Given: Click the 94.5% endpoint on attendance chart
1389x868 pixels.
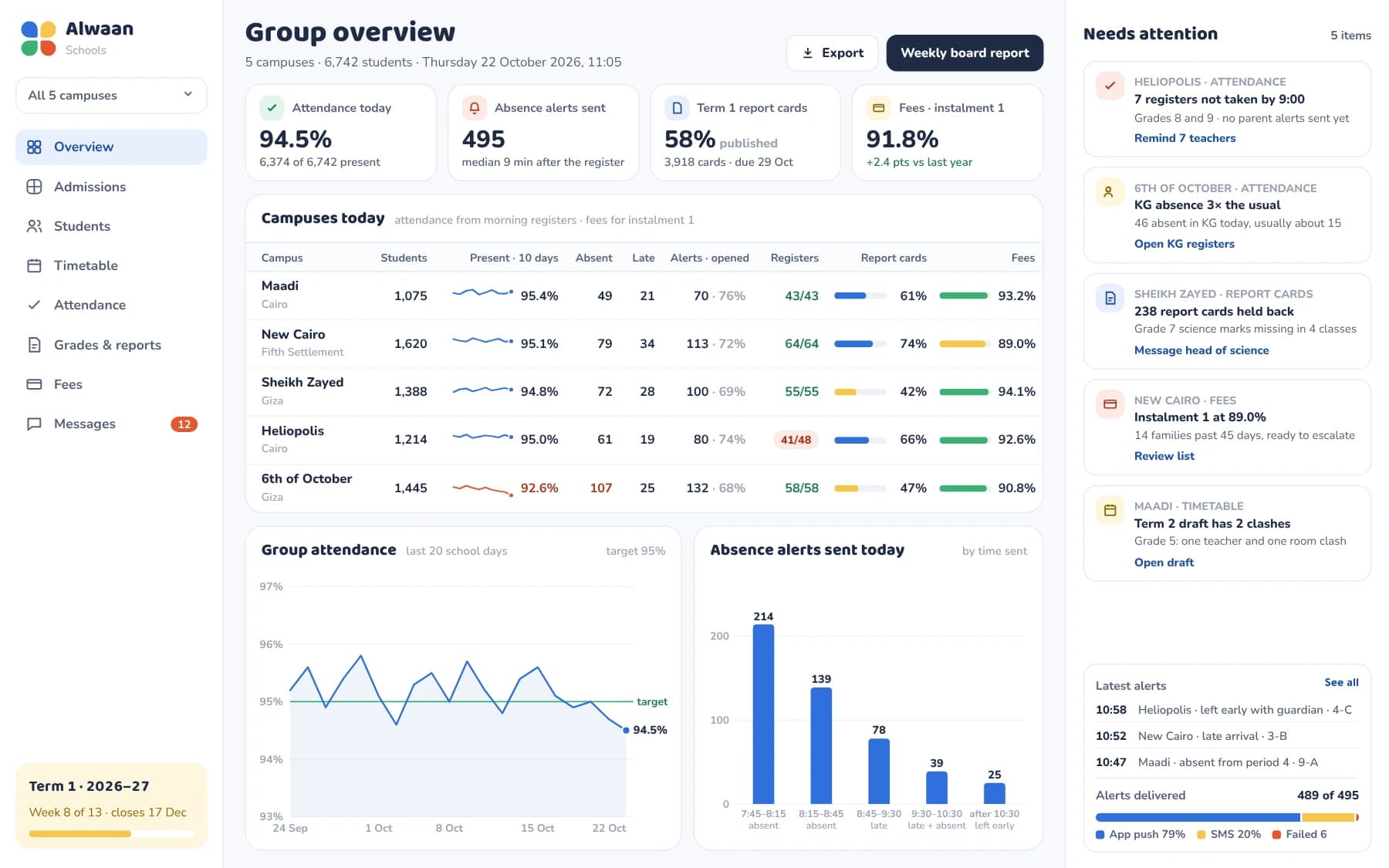Looking at the screenshot, I should [x=626, y=730].
